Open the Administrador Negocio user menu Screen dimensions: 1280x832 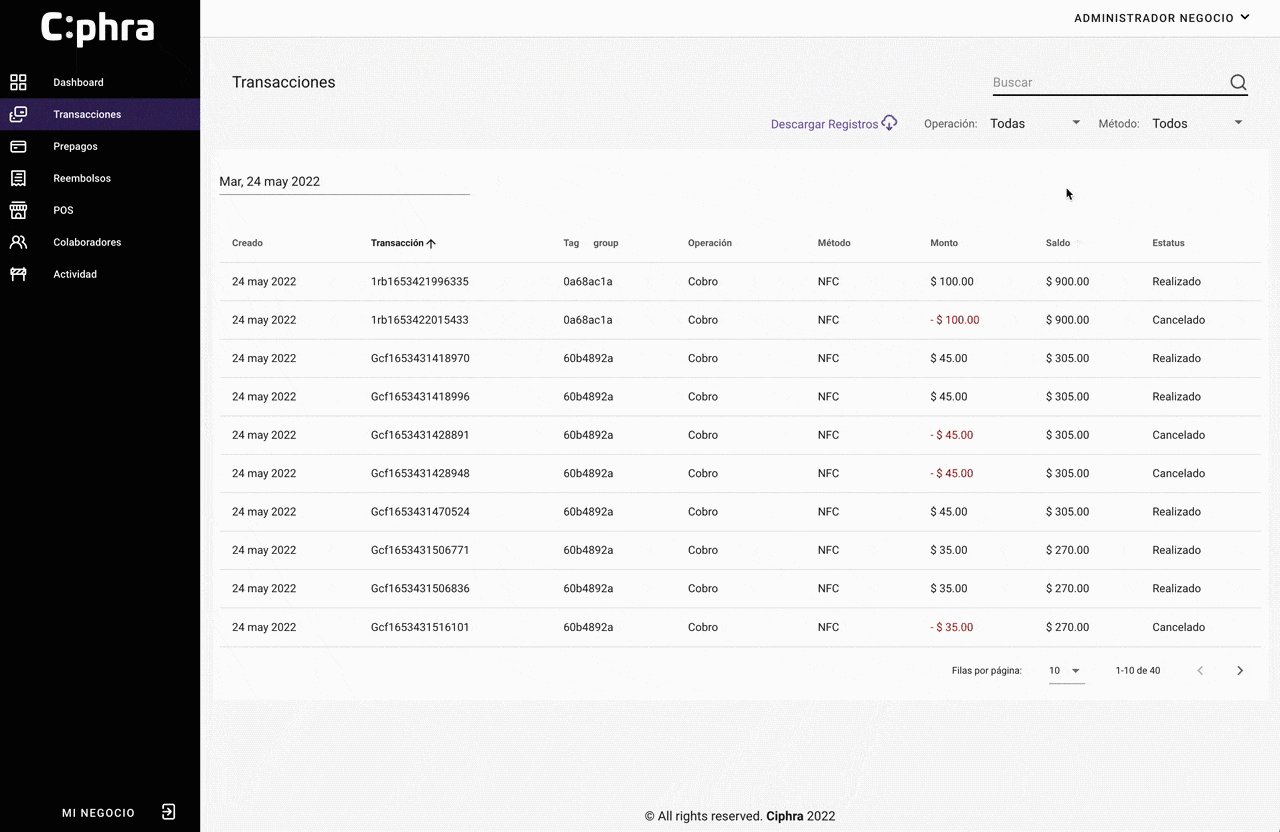coord(1161,18)
